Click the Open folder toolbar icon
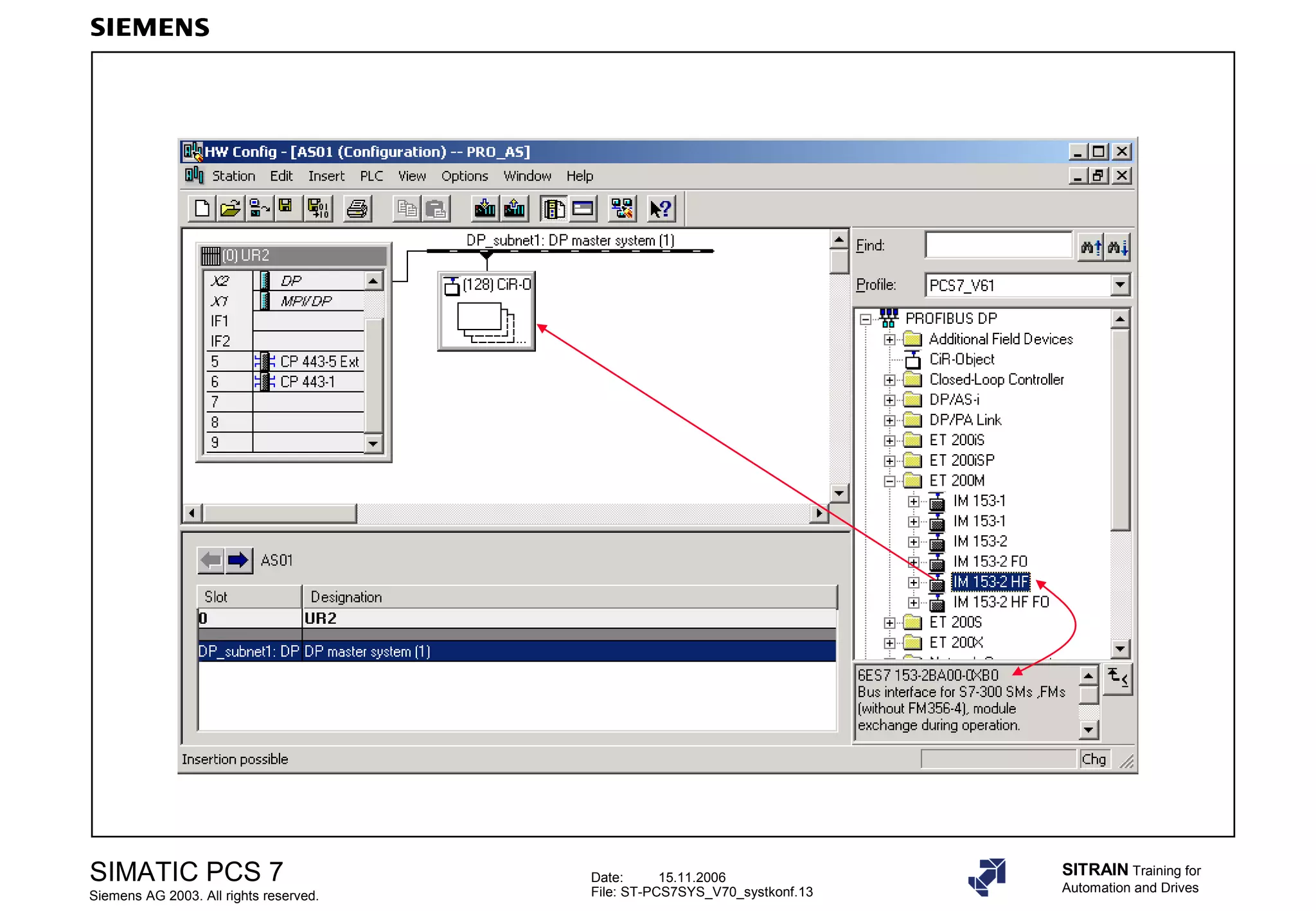This screenshot has width=1316, height=911. (230, 209)
